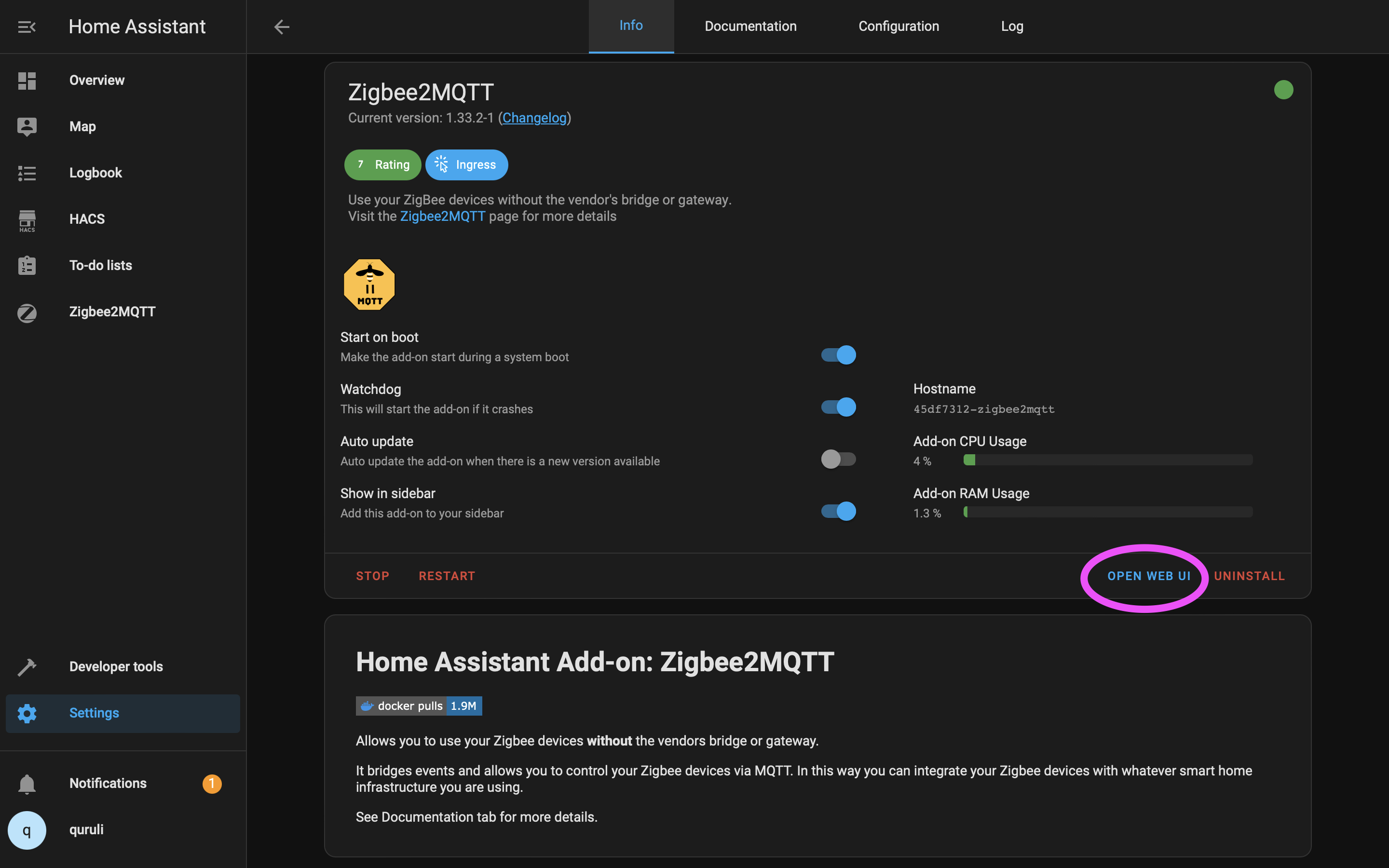This screenshot has width=1389, height=868.
Task: Click the Overview dashboard icon
Action: [x=27, y=81]
